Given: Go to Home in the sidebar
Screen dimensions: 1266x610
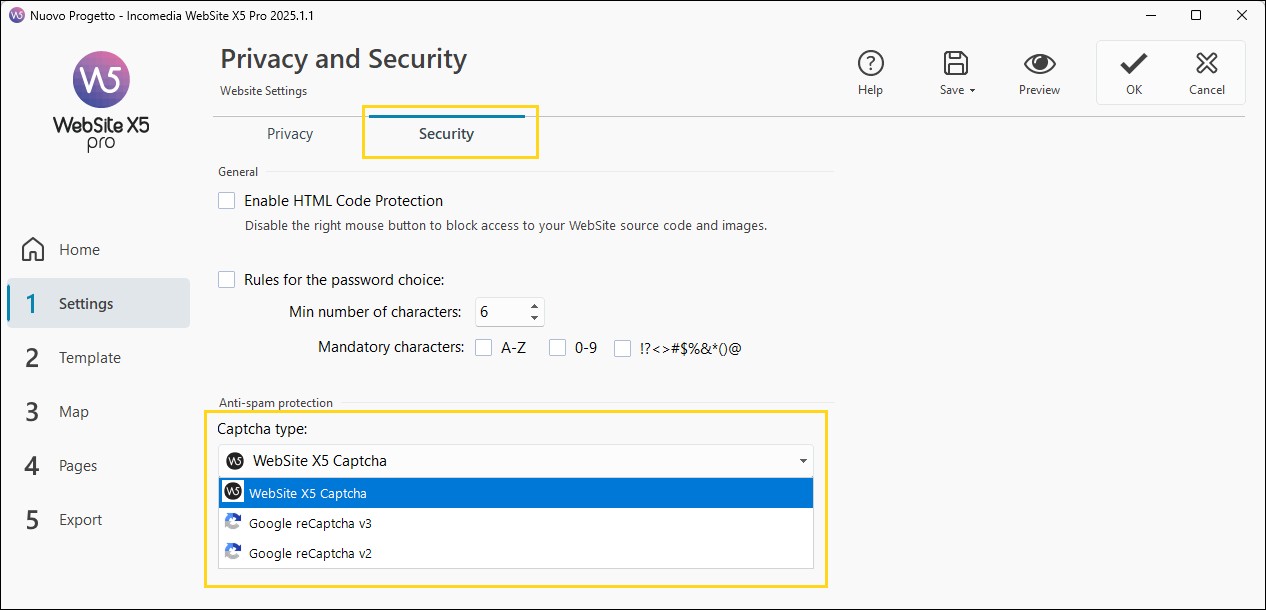Looking at the screenshot, I should (98, 250).
